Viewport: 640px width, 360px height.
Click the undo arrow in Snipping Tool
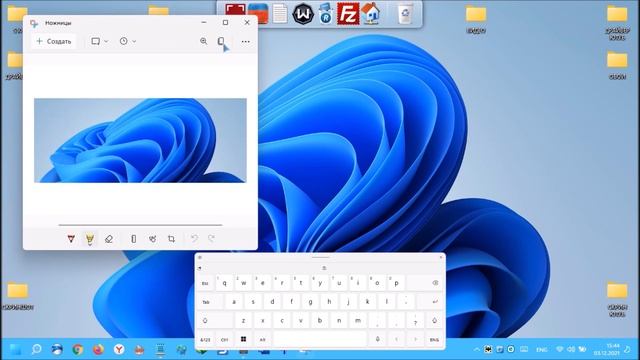pyautogui.click(x=194, y=238)
